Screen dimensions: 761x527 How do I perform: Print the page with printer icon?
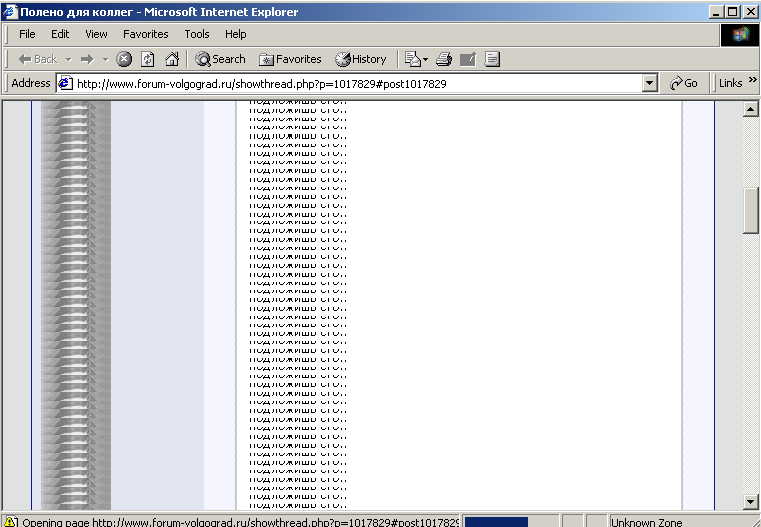tap(444, 59)
